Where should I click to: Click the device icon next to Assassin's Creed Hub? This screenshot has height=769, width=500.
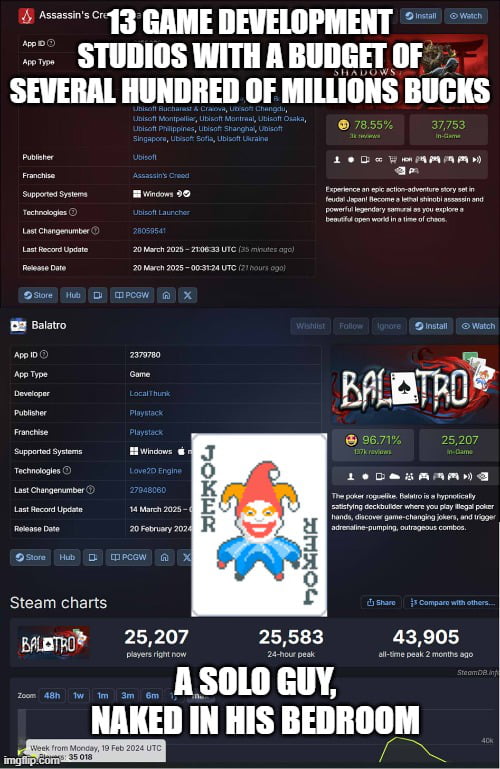[x=98, y=295]
